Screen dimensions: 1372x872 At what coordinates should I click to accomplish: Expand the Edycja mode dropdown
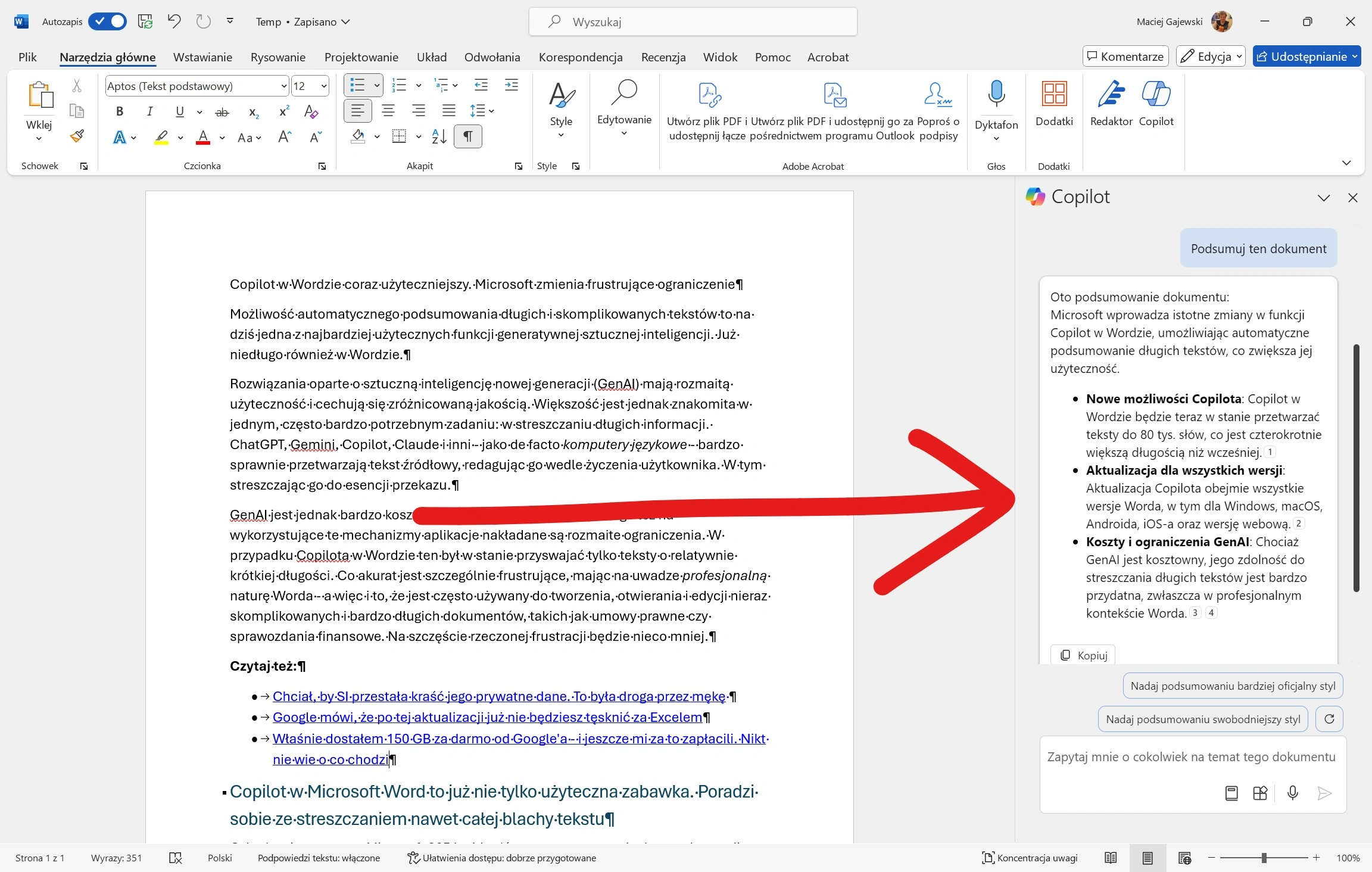1239,57
